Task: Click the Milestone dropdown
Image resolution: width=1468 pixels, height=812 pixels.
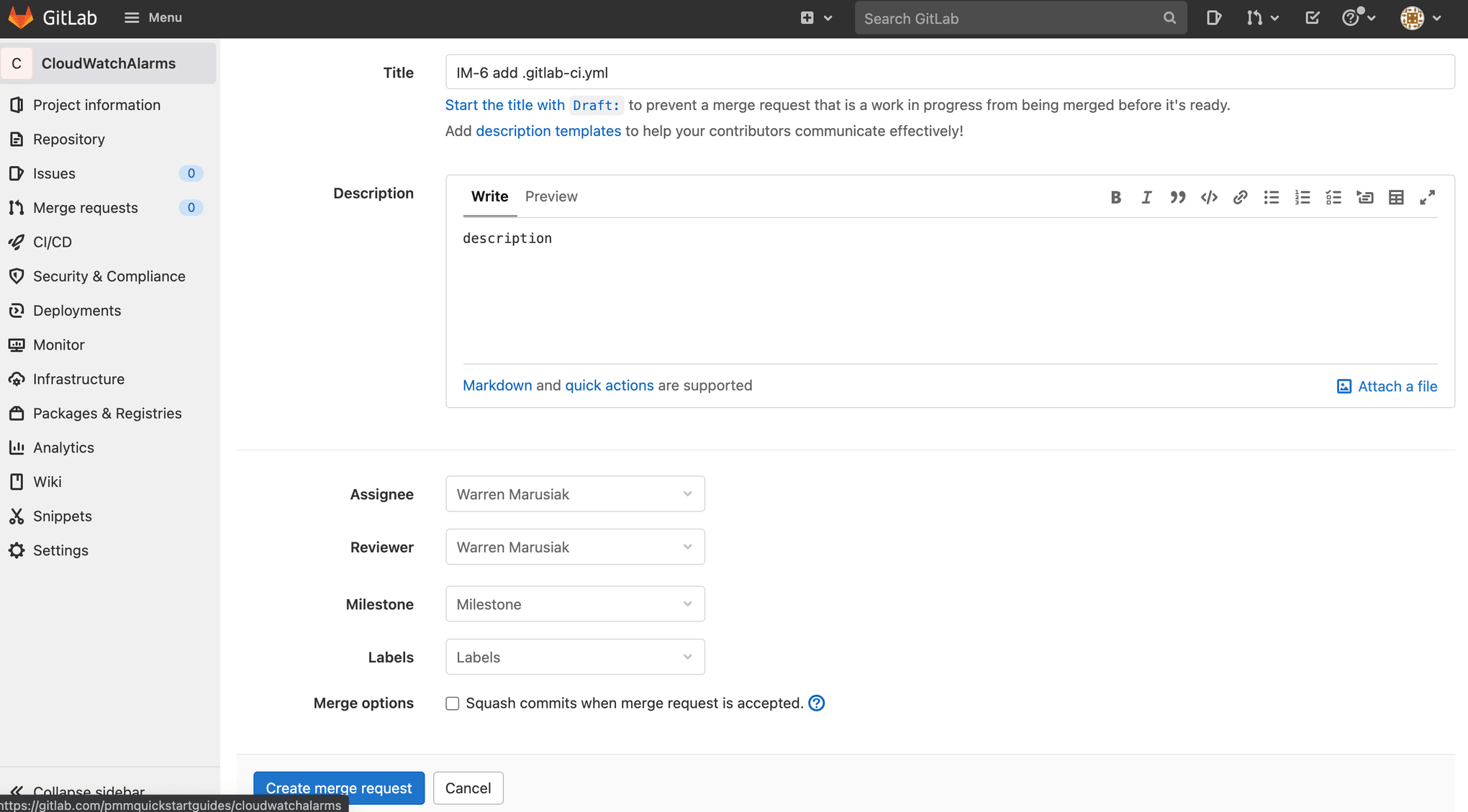Action: pyautogui.click(x=576, y=604)
